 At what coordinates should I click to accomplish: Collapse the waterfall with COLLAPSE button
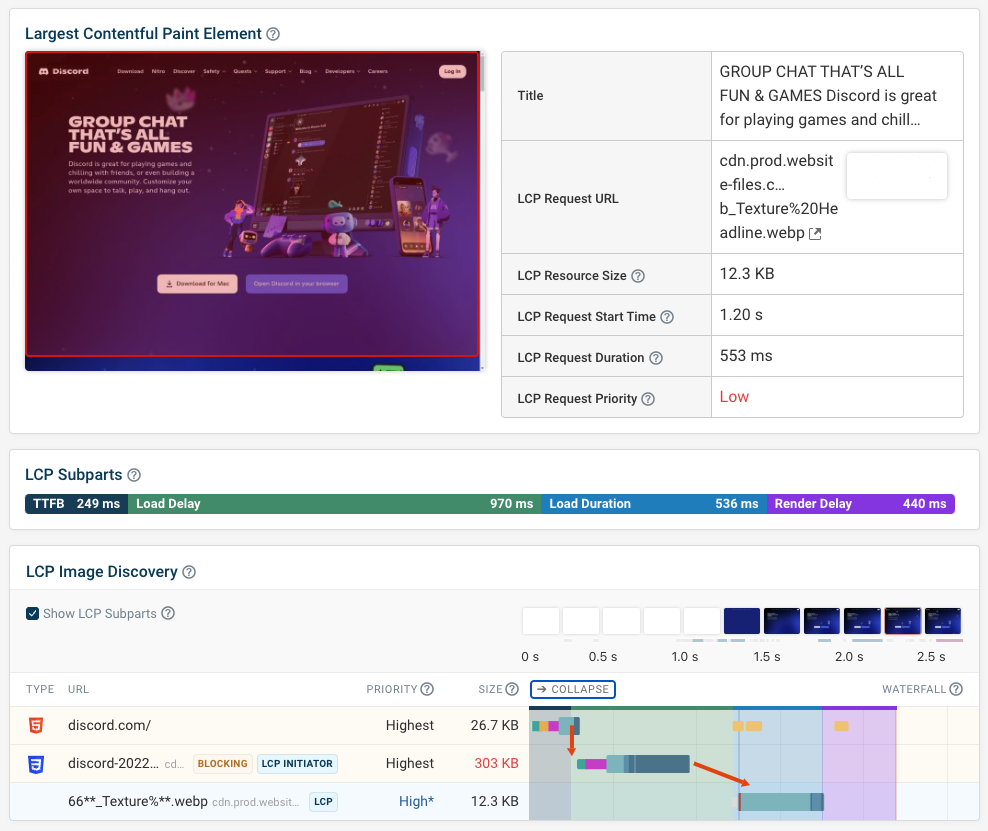point(573,689)
